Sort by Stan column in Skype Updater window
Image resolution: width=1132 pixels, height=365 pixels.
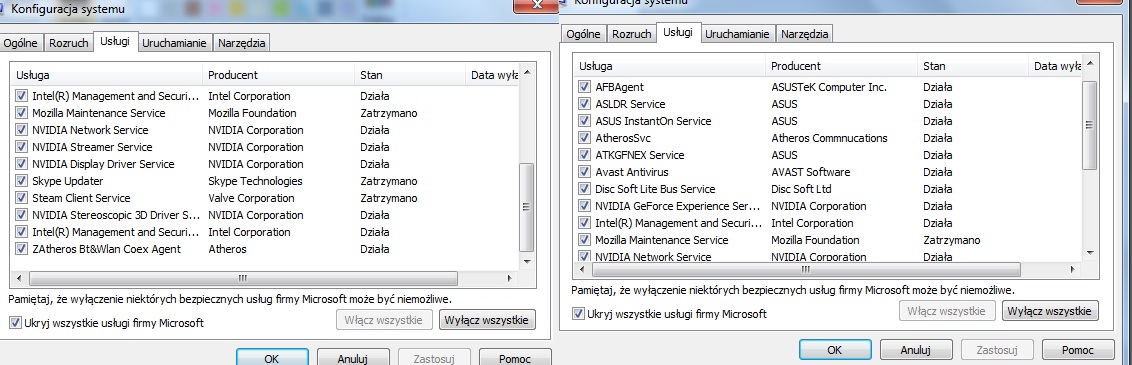pyautogui.click(x=409, y=75)
